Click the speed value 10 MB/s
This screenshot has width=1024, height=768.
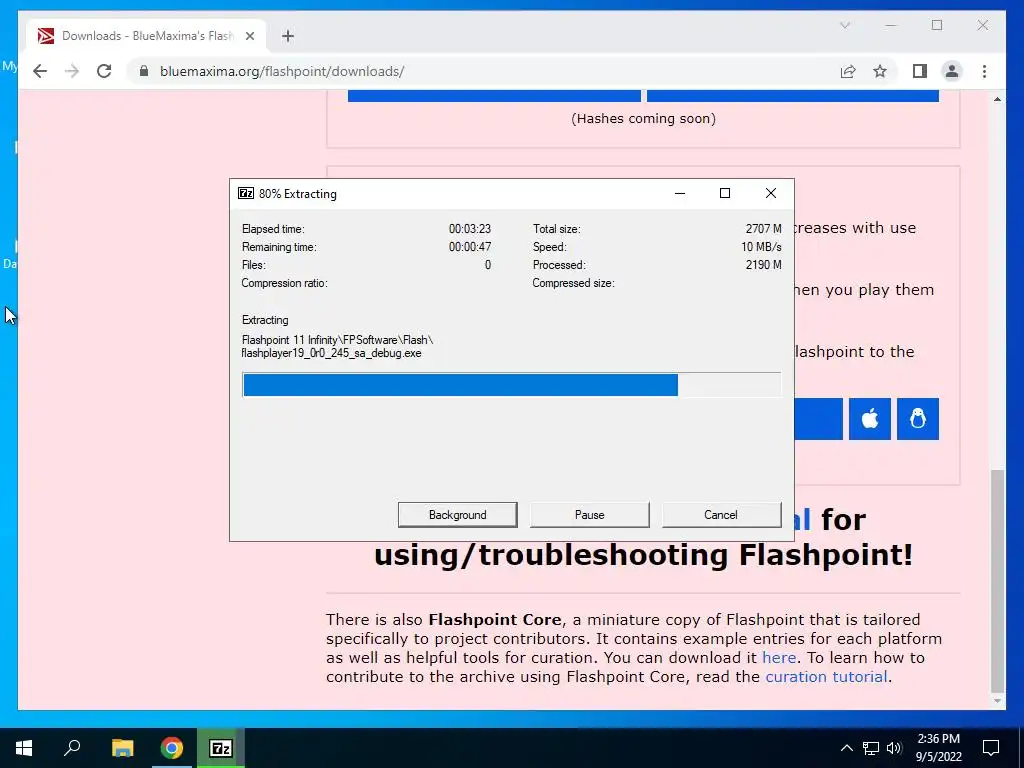click(761, 247)
